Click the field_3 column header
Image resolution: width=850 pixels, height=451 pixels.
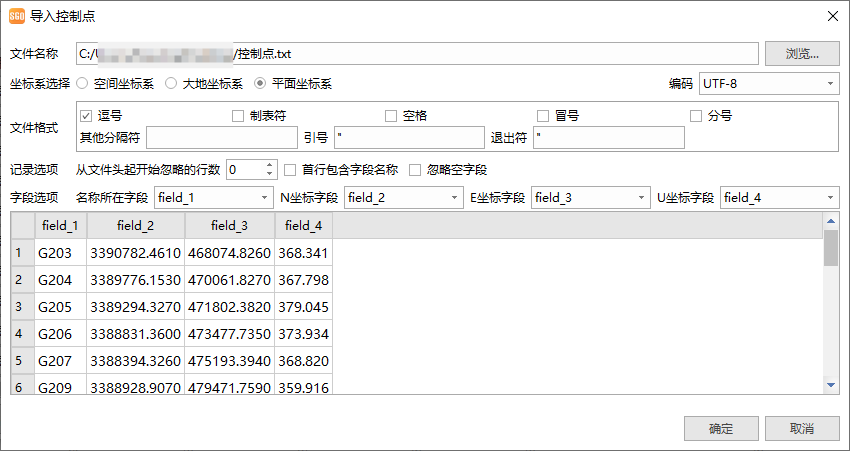[x=230, y=226]
